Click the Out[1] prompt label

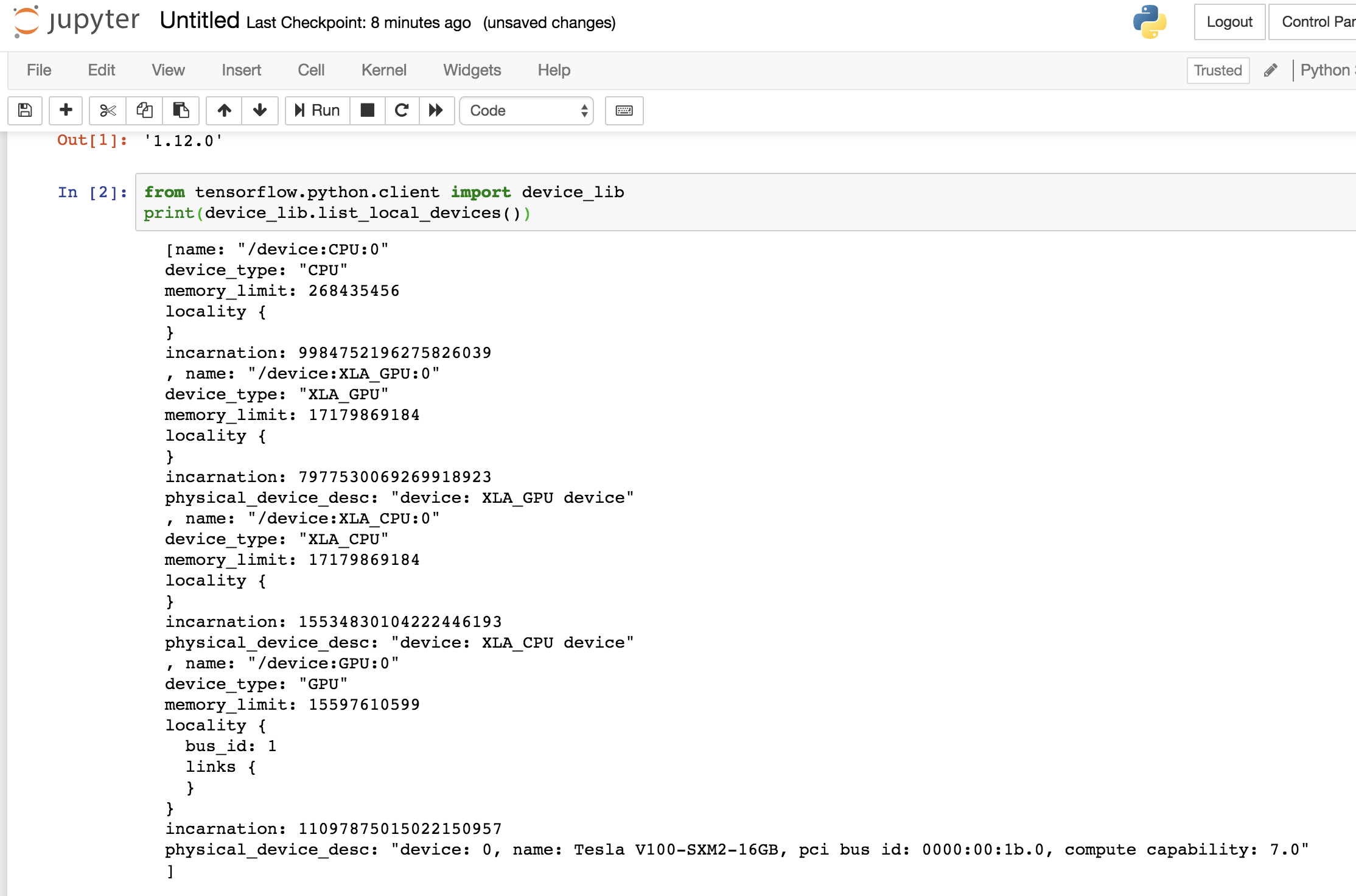(93, 141)
